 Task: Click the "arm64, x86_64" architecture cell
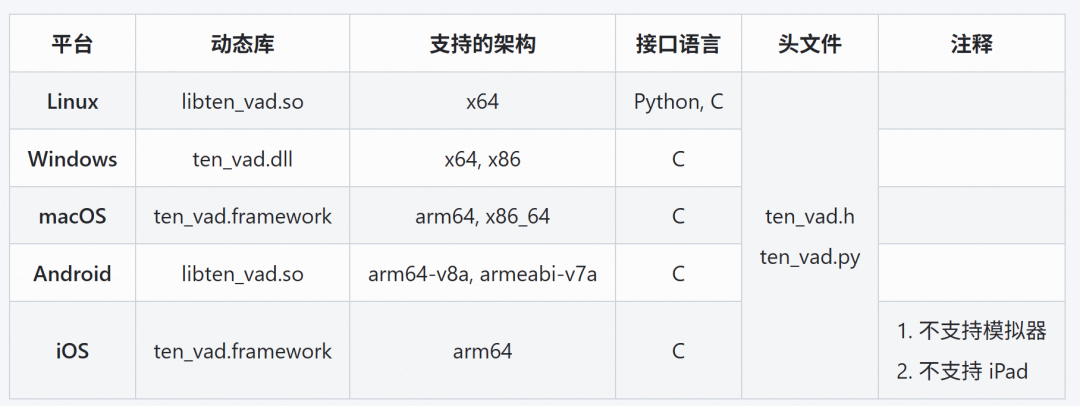coord(482,216)
